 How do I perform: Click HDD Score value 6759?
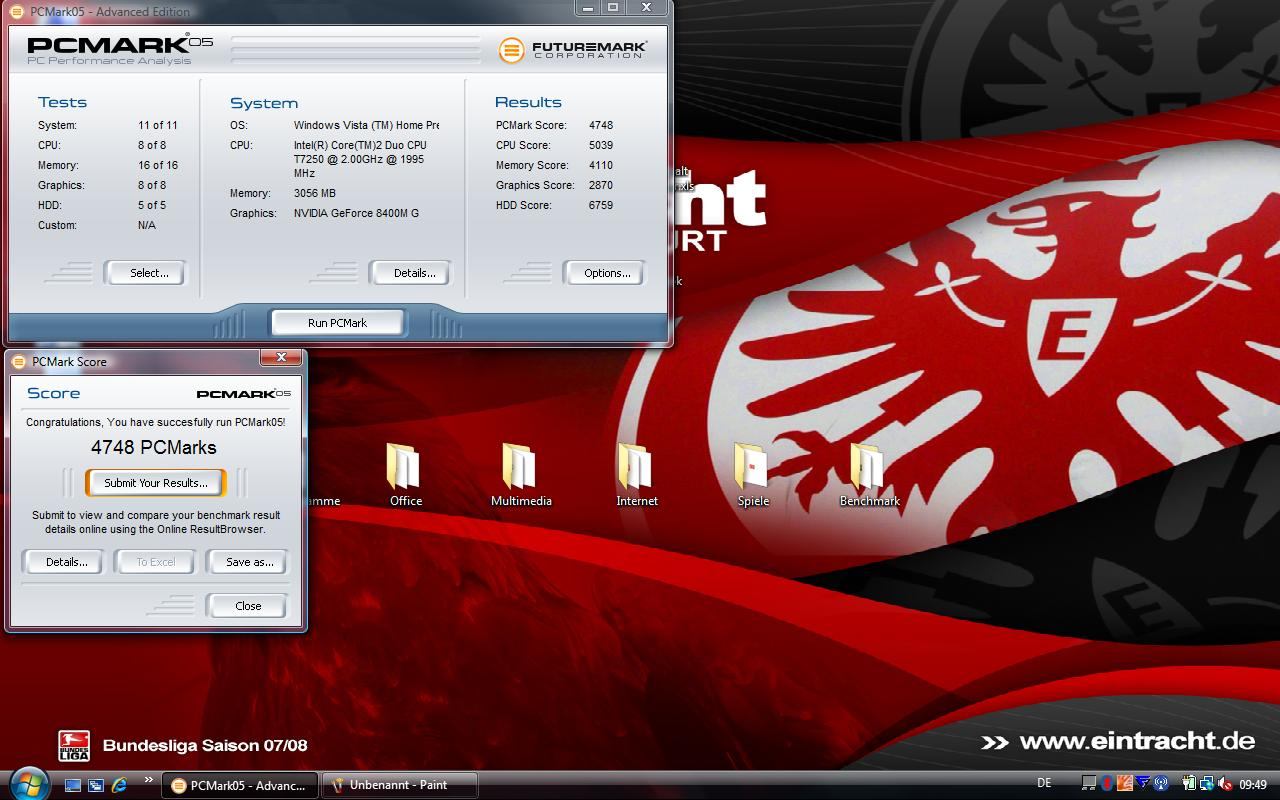pyautogui.click(x=601, y=205)
